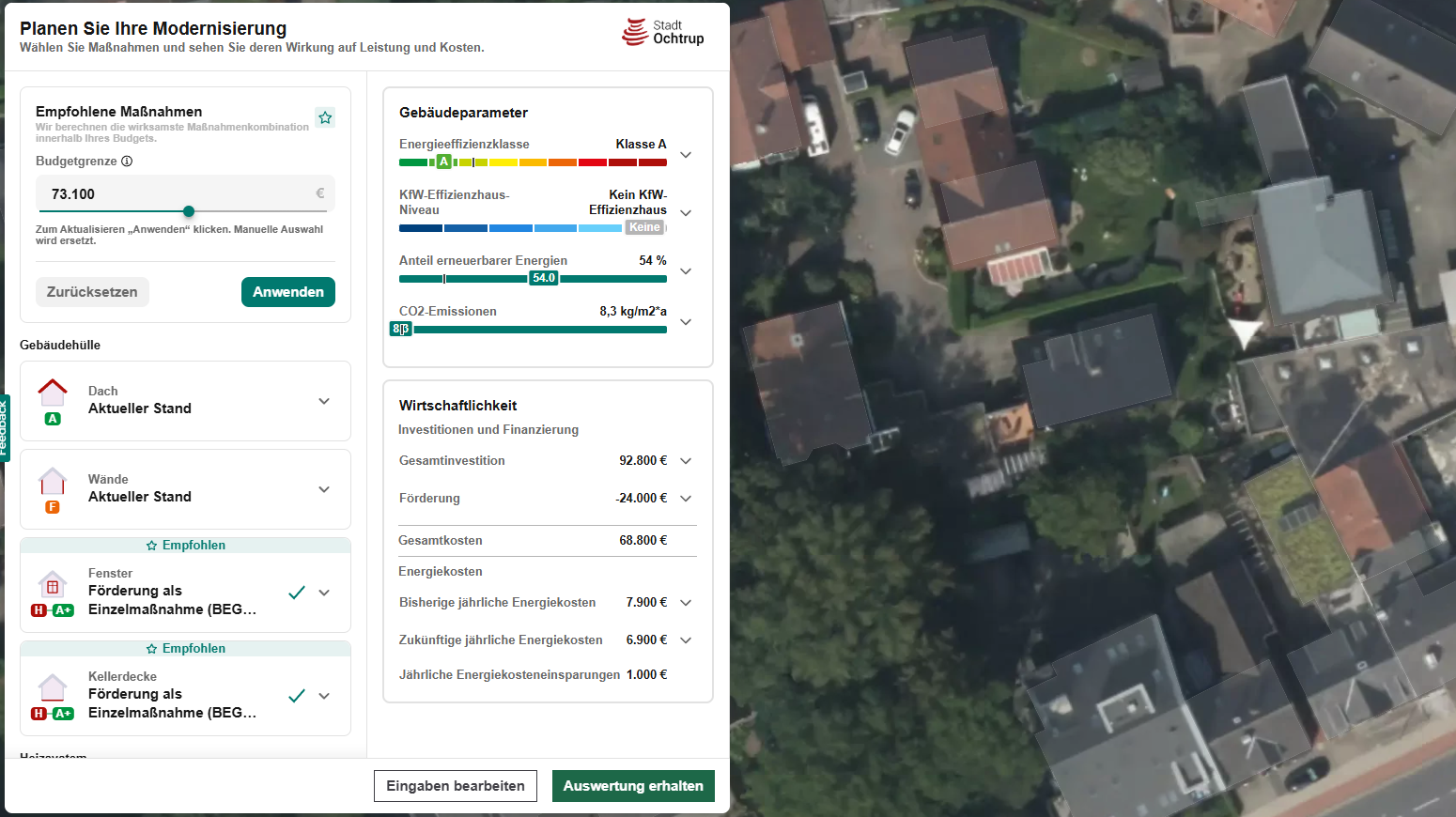The height and width of the screenshot is (817, 1456).
Task: Click the star icon in Empfohlene Maßnahmen
Action: tap(325, 117)
